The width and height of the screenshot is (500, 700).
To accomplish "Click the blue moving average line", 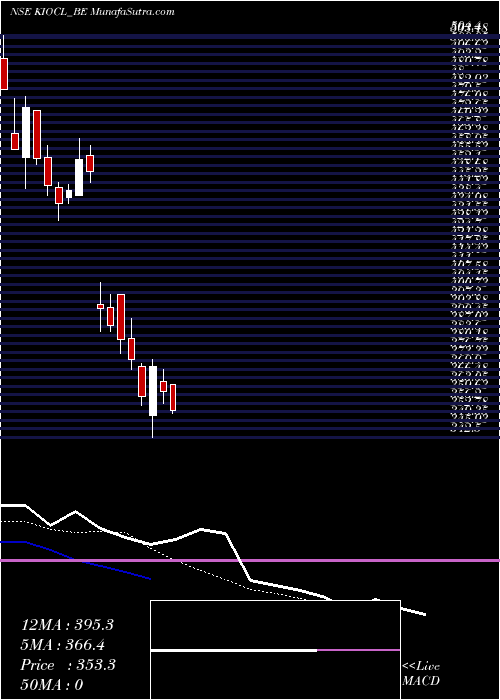I will click(75, 559).
